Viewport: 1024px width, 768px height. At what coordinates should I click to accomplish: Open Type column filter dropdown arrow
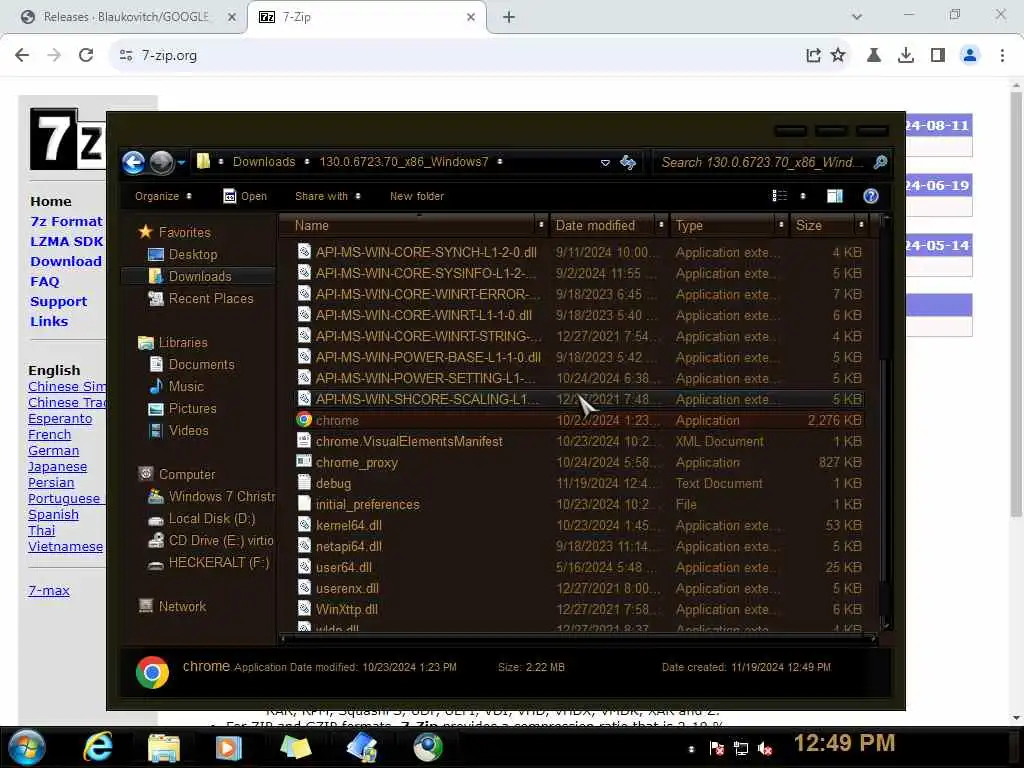coord(781,225)
